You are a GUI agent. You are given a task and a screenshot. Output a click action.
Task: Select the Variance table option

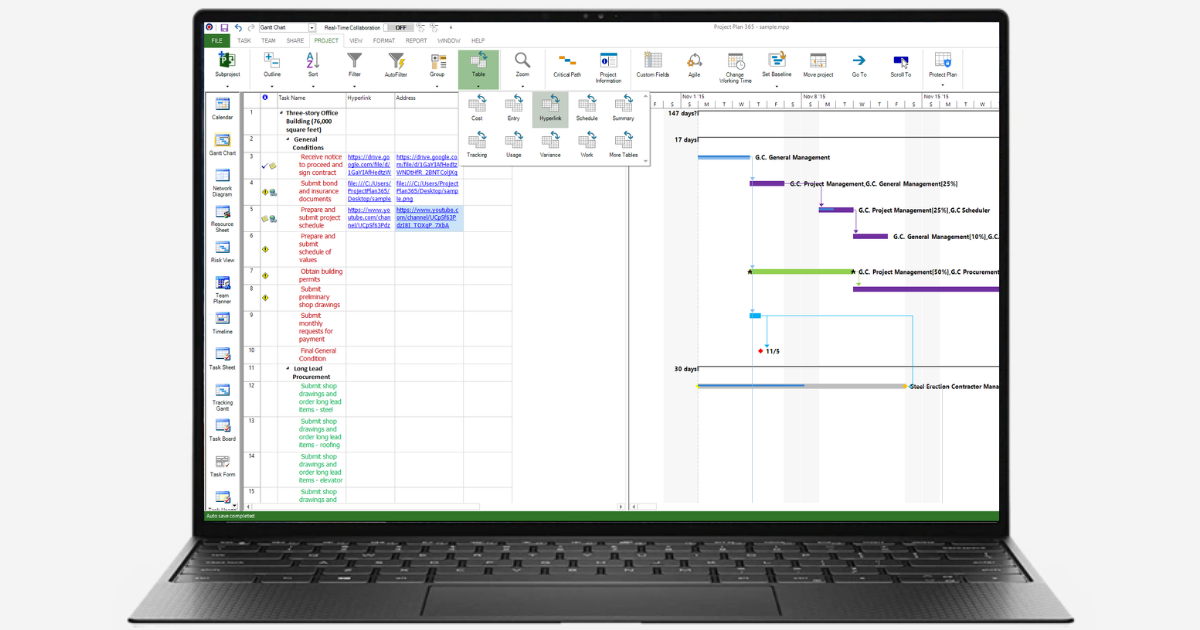click(550, 145)
